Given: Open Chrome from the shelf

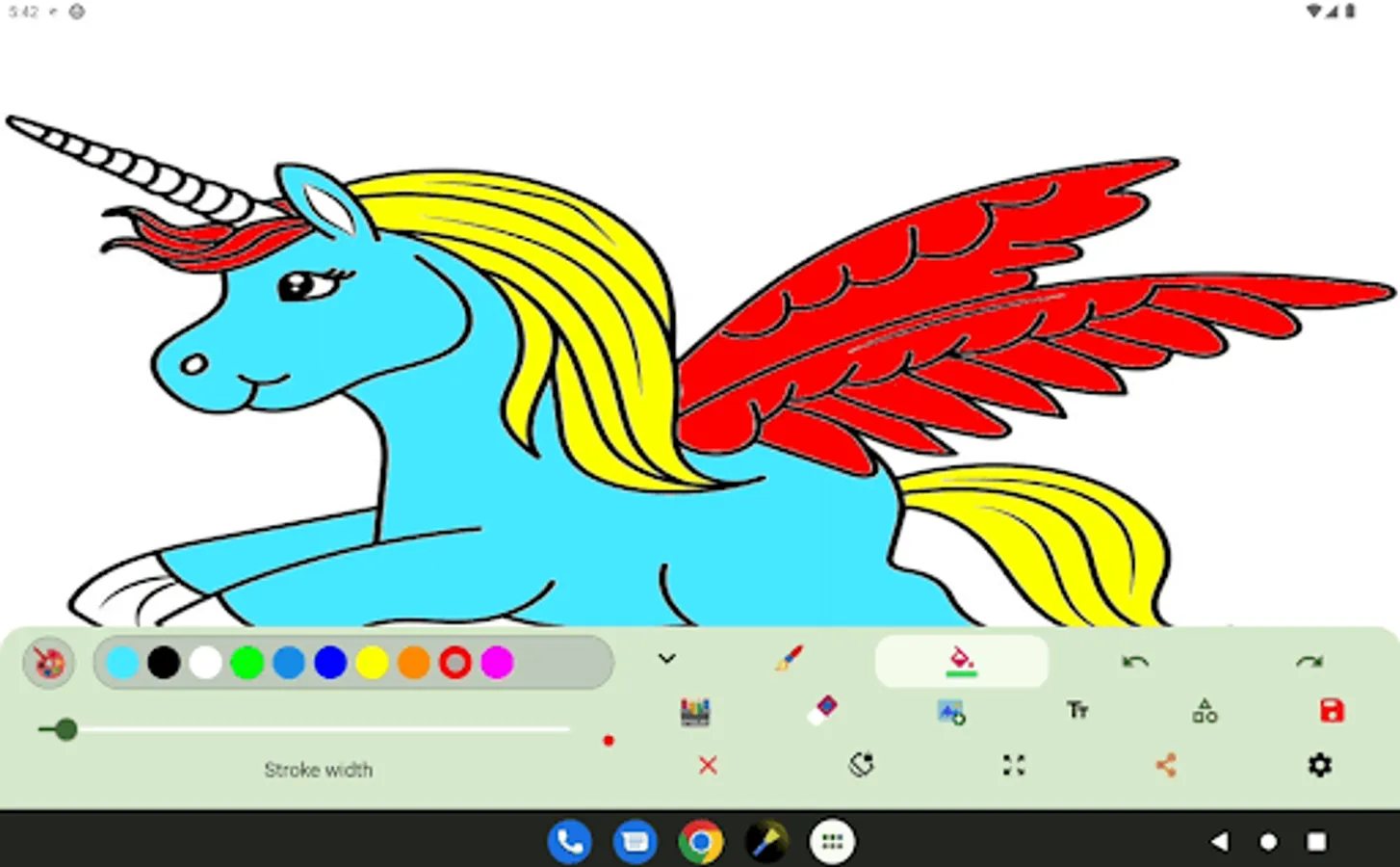Looking at the screenshot, I should pyautogui.click(x=700, y=840).
